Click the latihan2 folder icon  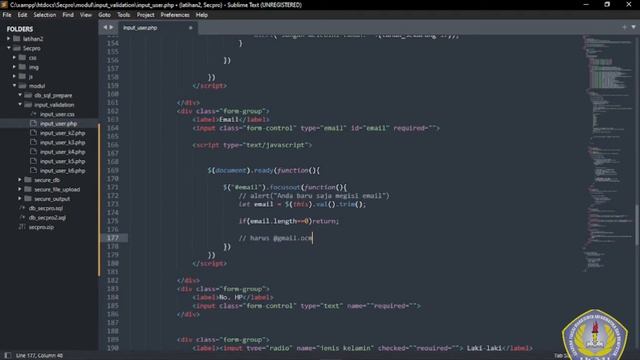[x=17, y=39]
